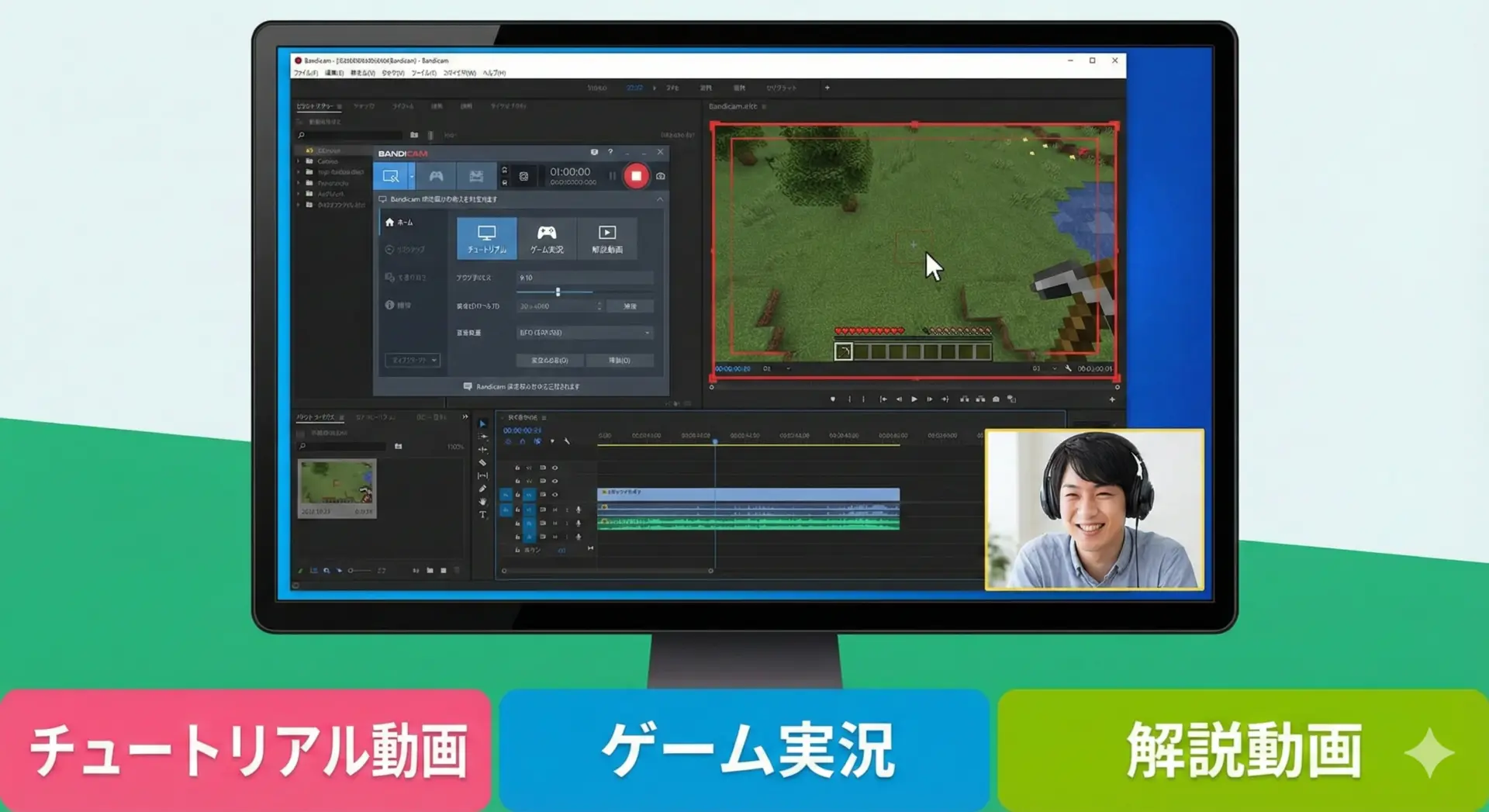Image resolution: width=1489 pixels, height=812 pixels.
Task: Collapse the Bandicam notice bar with chevron
Action: tap(660, 199)
